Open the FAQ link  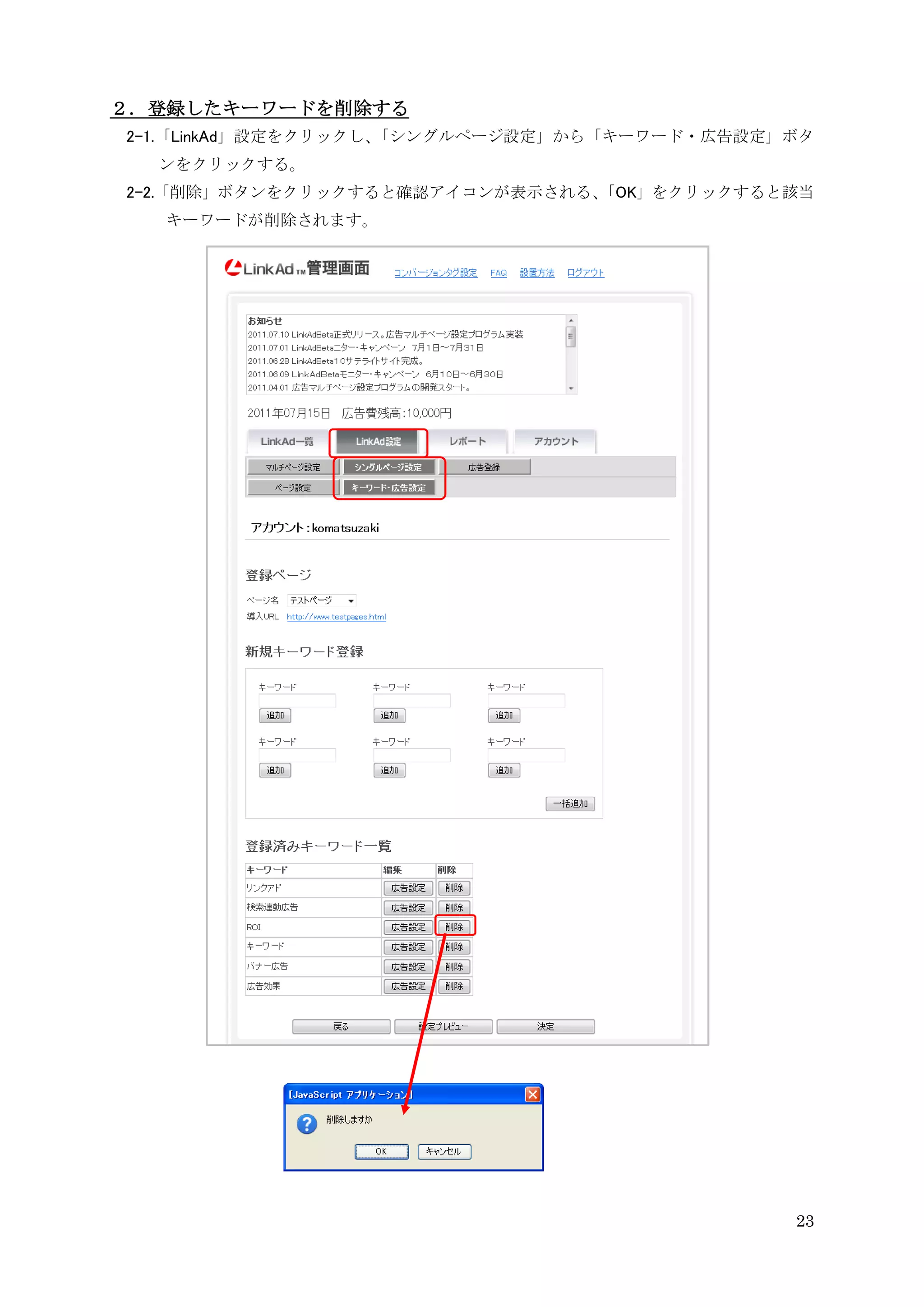pos(498,272)
